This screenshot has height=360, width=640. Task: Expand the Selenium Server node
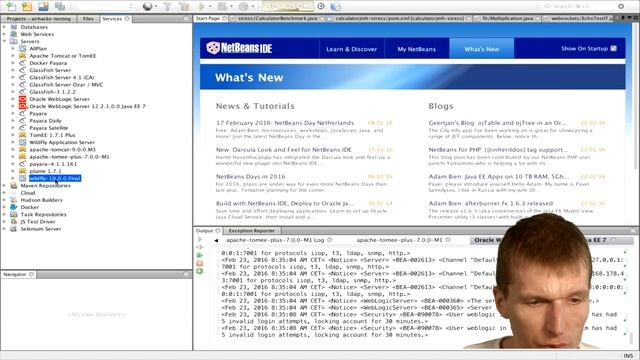tap(4, 229)
